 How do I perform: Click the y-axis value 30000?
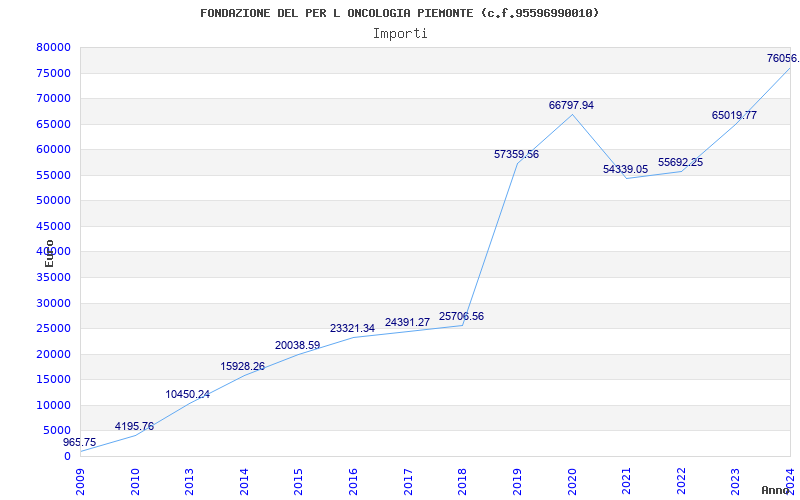53,303
